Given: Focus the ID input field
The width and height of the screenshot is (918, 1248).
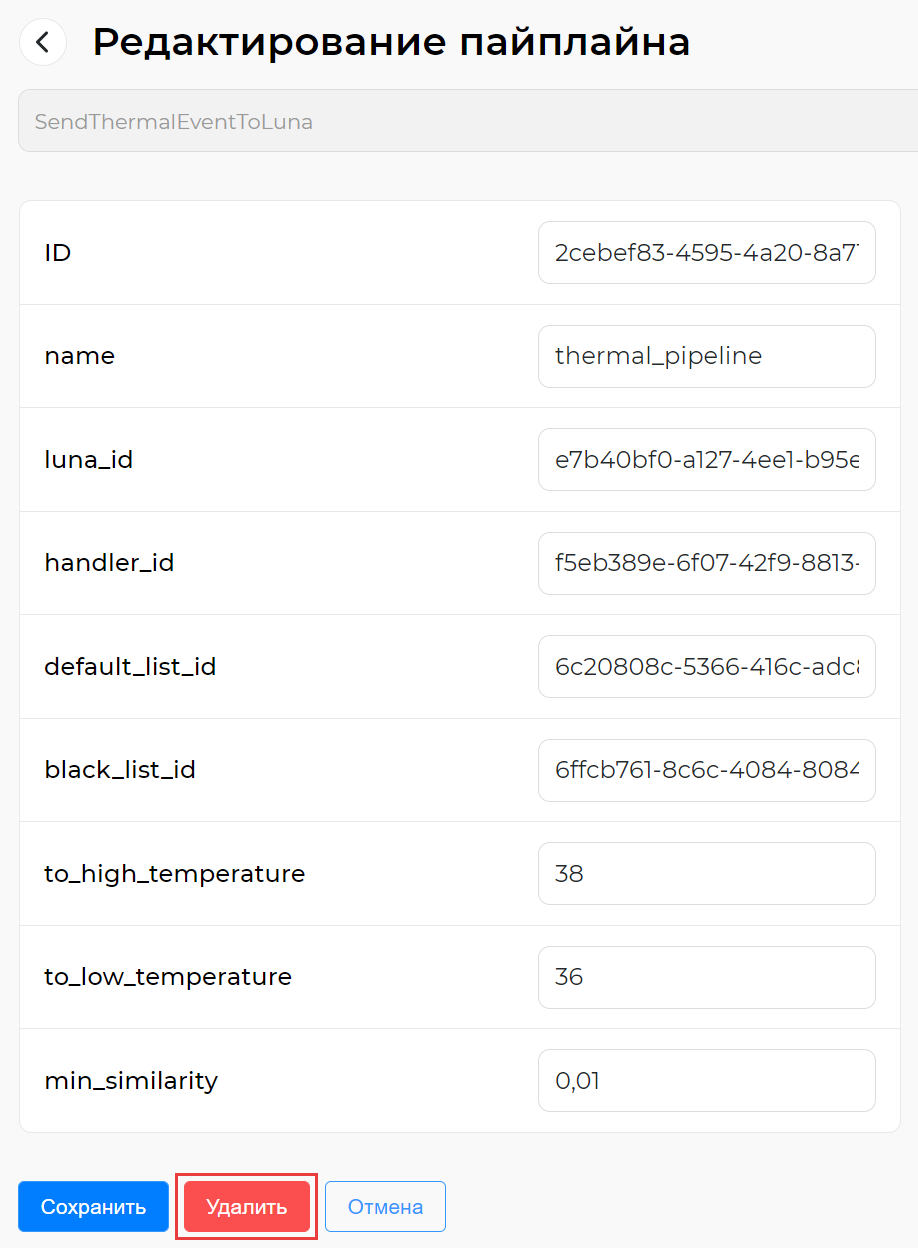Looking at the screenshot, I should pos(707,253).
